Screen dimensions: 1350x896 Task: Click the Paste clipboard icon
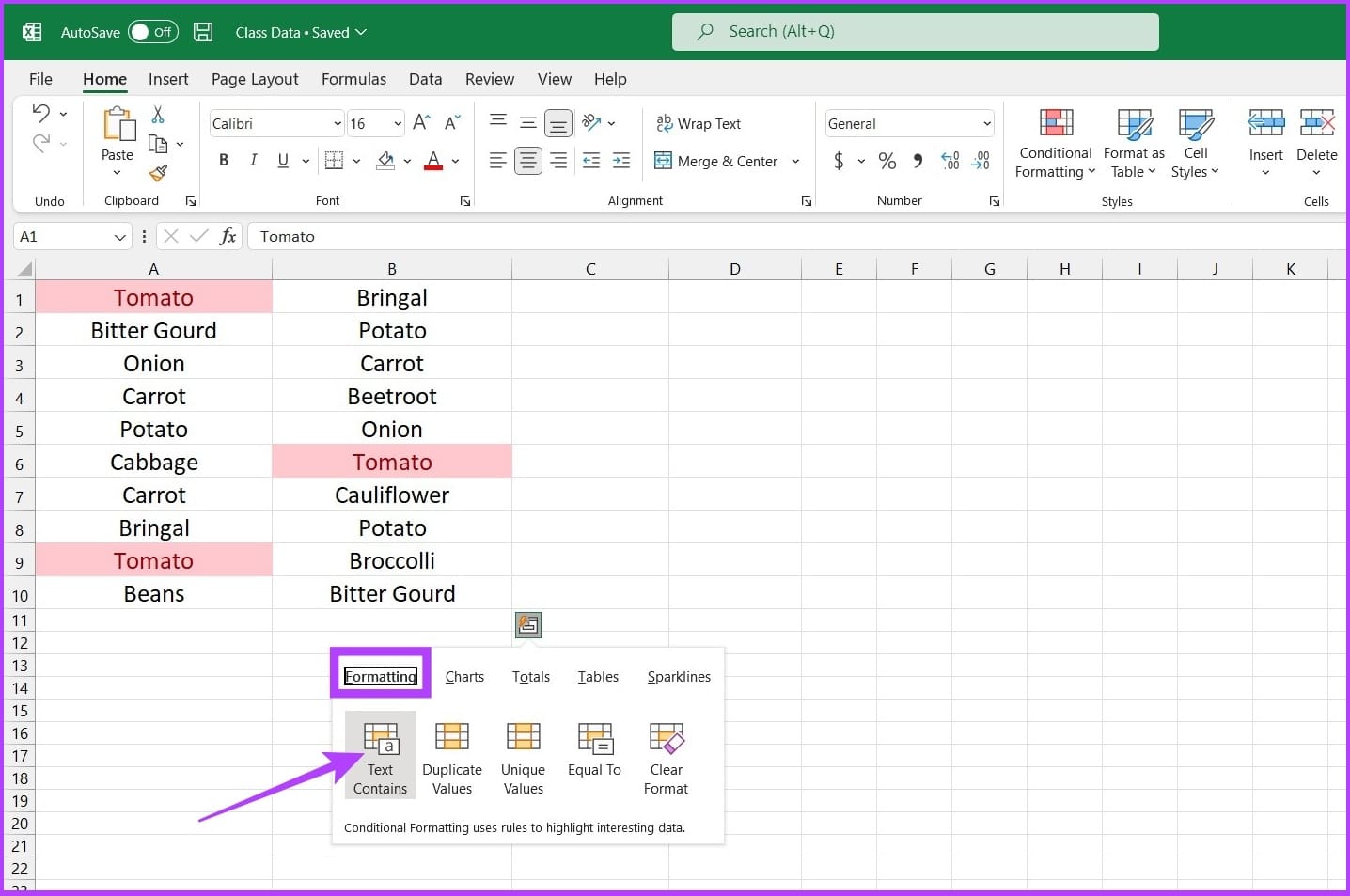coord(118,124)
